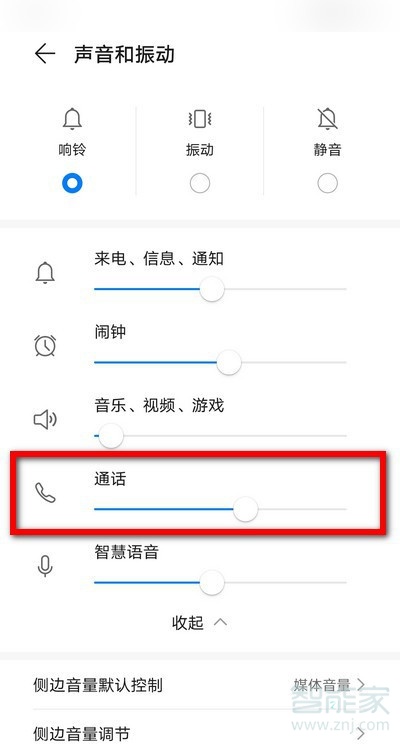Tap the ringing bell icon above 响铃

pyautogui.click(x=72, y=119)
